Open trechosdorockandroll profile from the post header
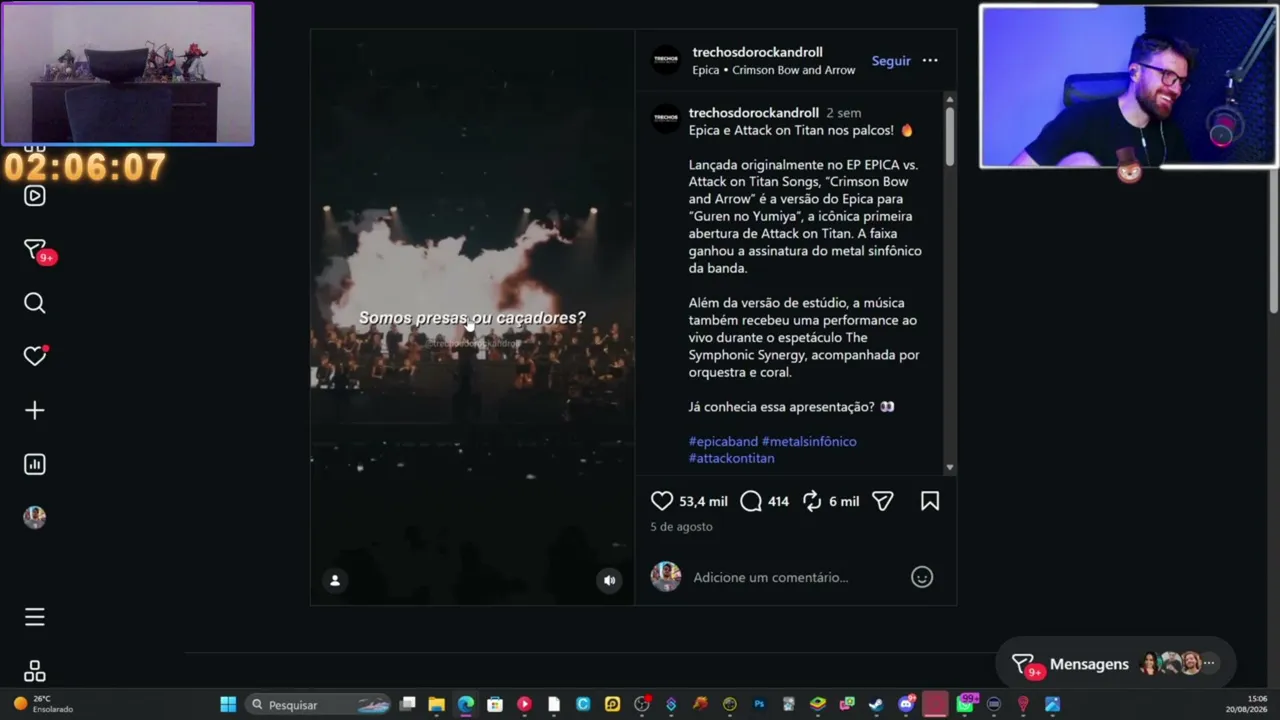Viewport: 1280px width, 720px height. tap(757, 52)
